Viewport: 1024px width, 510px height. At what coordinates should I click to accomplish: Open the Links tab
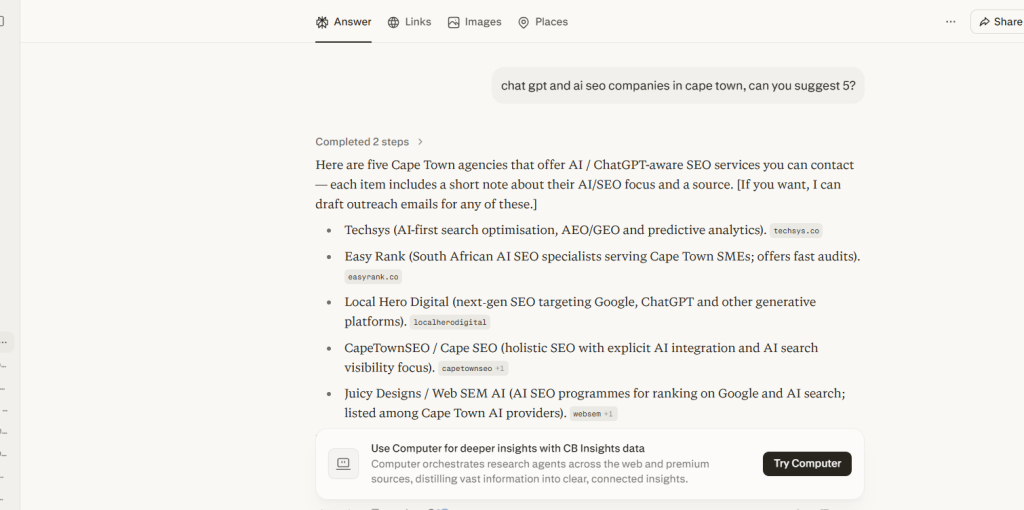pyautogui.click(x=409, y=22)
